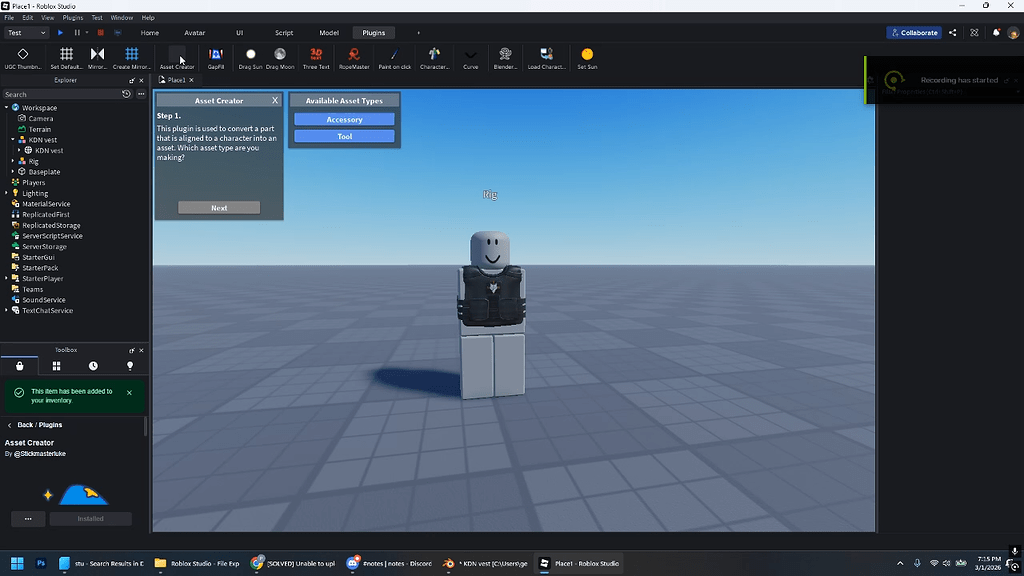
Task: Open the @Stickmasterluke creator link
Action: [39, 453]
